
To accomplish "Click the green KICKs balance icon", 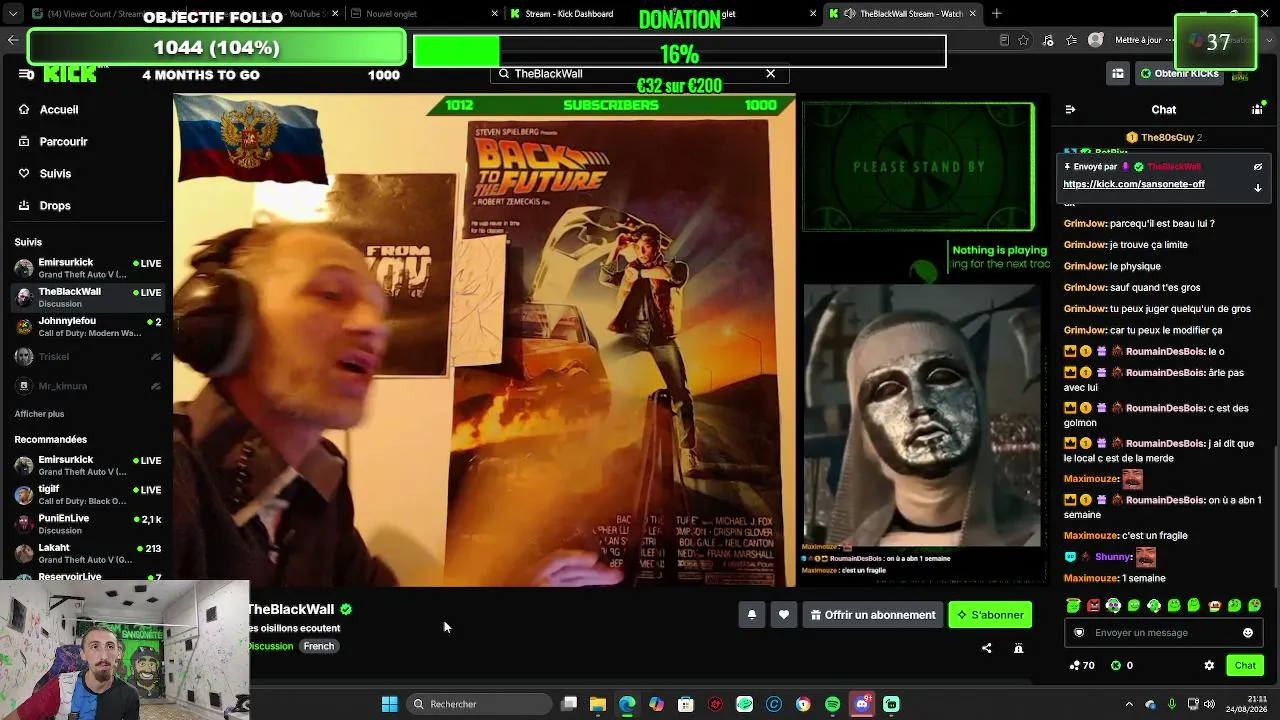I will 1116,666.
